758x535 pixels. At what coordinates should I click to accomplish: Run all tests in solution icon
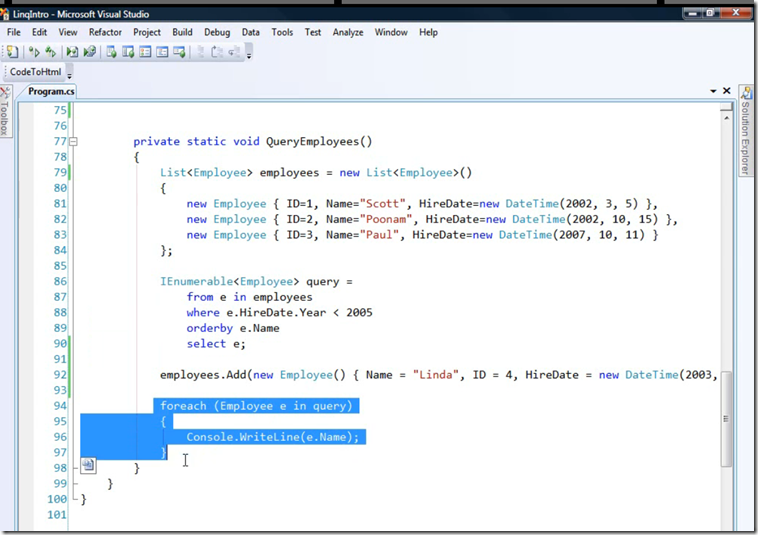coord(50,52)
